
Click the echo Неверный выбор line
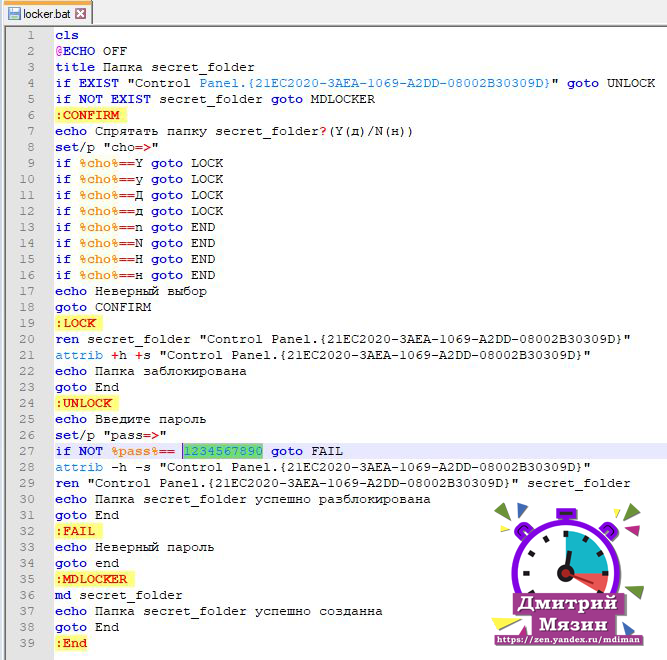click(x=131, y=291)
